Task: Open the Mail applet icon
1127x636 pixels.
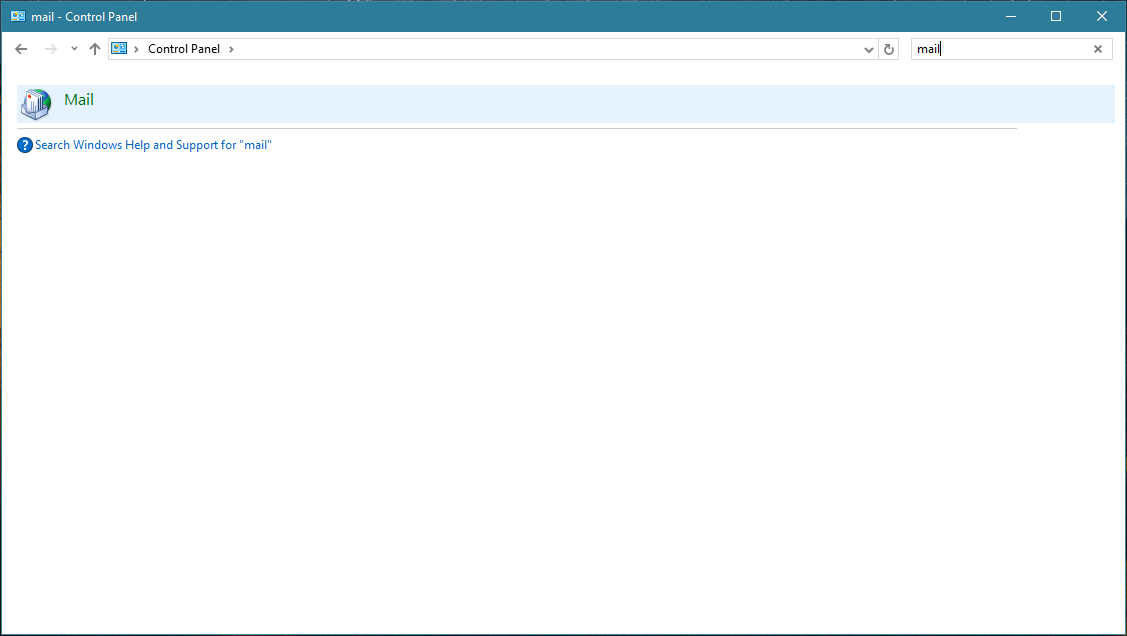Action: (35, 103)
